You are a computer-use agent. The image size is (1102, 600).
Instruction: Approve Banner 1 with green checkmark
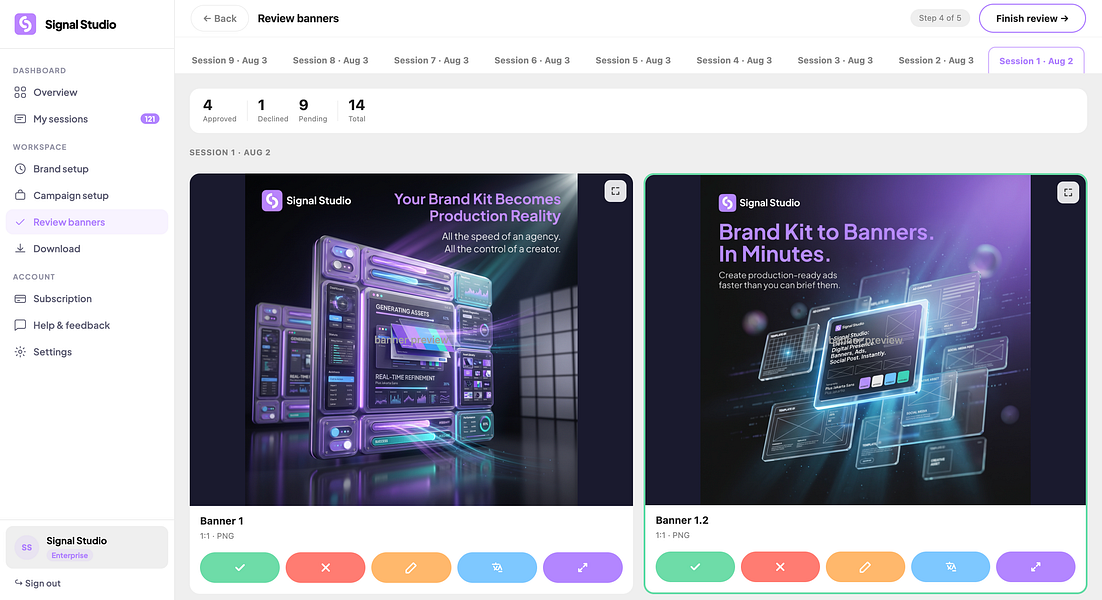coord(240,568)
